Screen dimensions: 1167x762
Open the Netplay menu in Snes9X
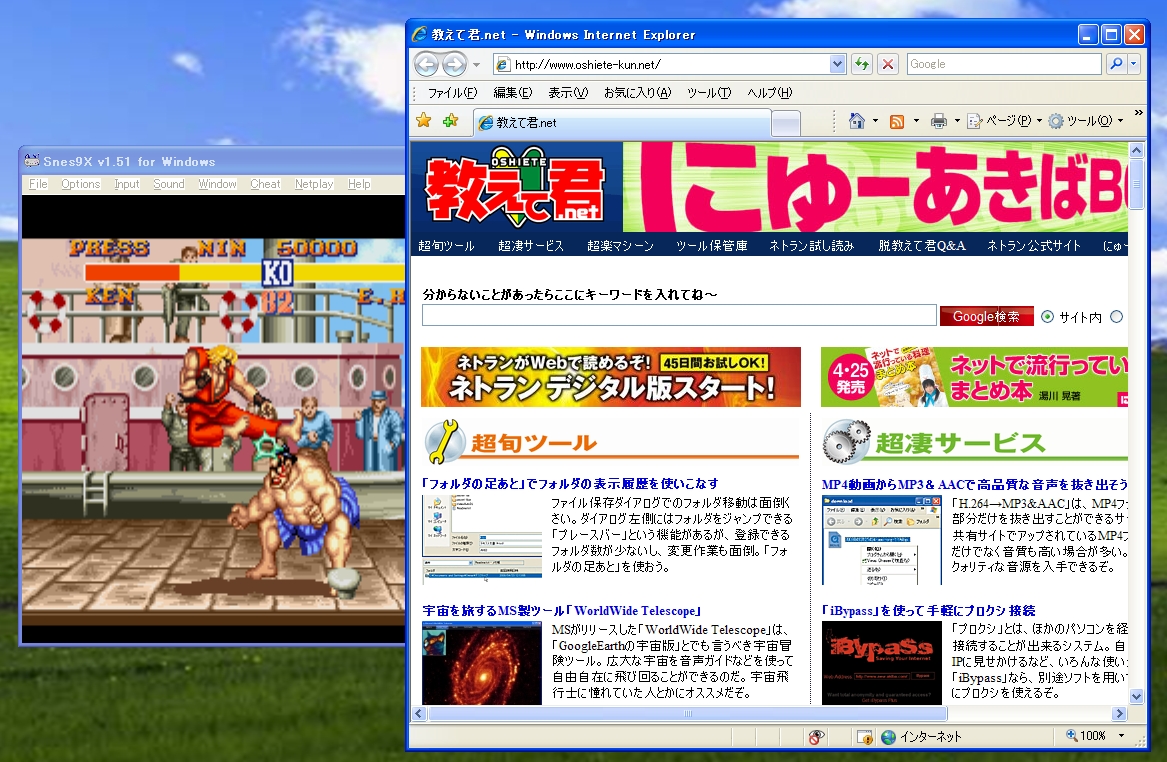coord(314,184)
